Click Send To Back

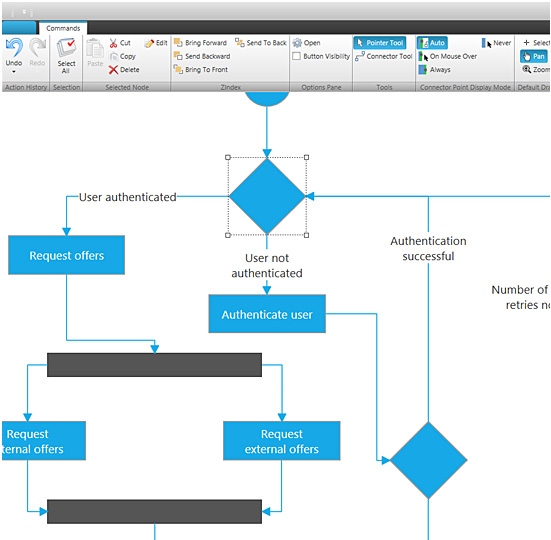[261, 43]
